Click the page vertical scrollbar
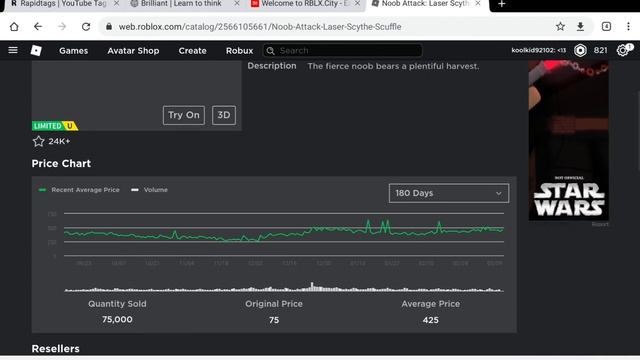Screen dimensions: 640x360 pyautogui.click(x=638, y=131)
